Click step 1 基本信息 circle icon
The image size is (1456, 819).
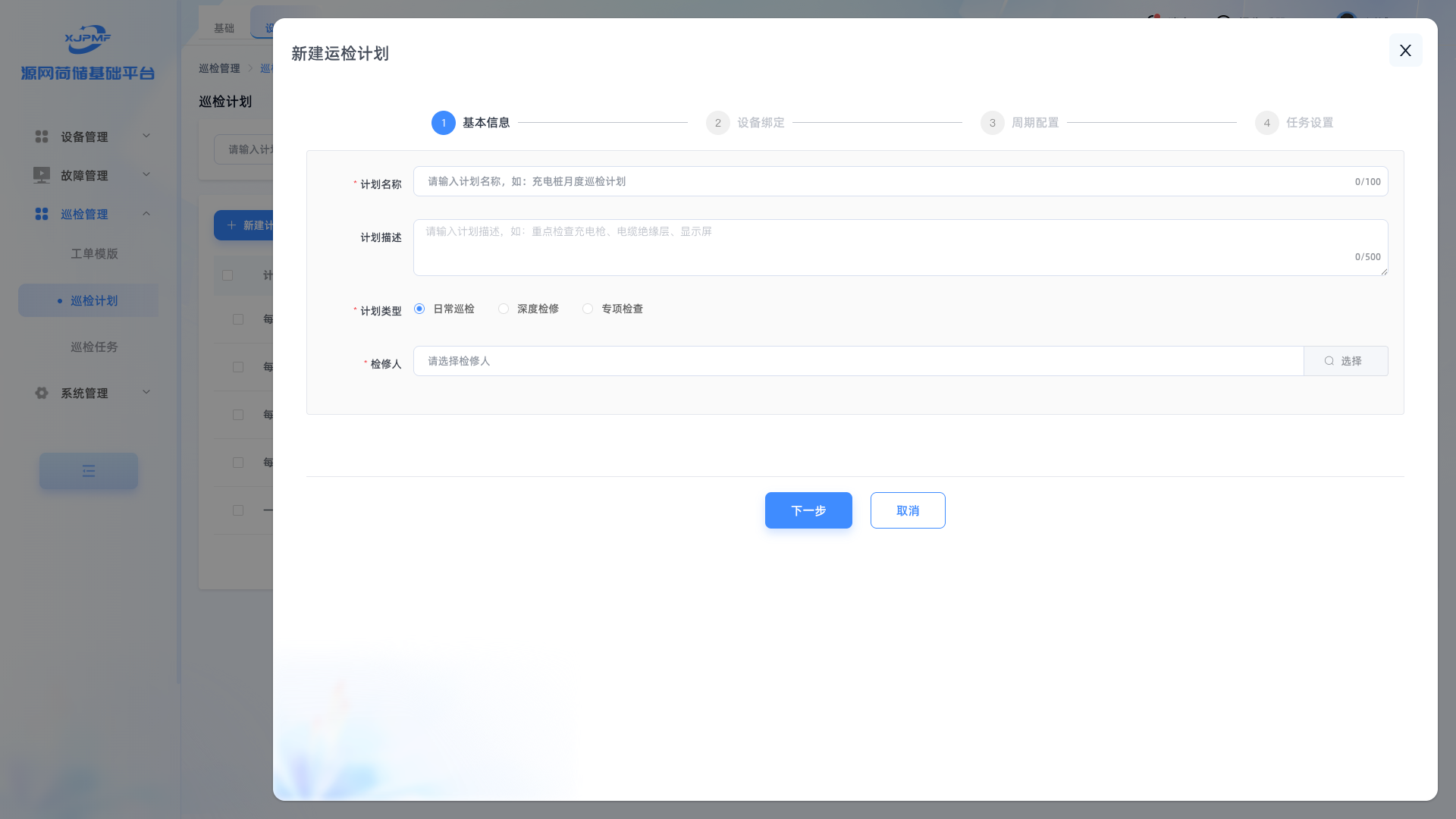point(444,123)
